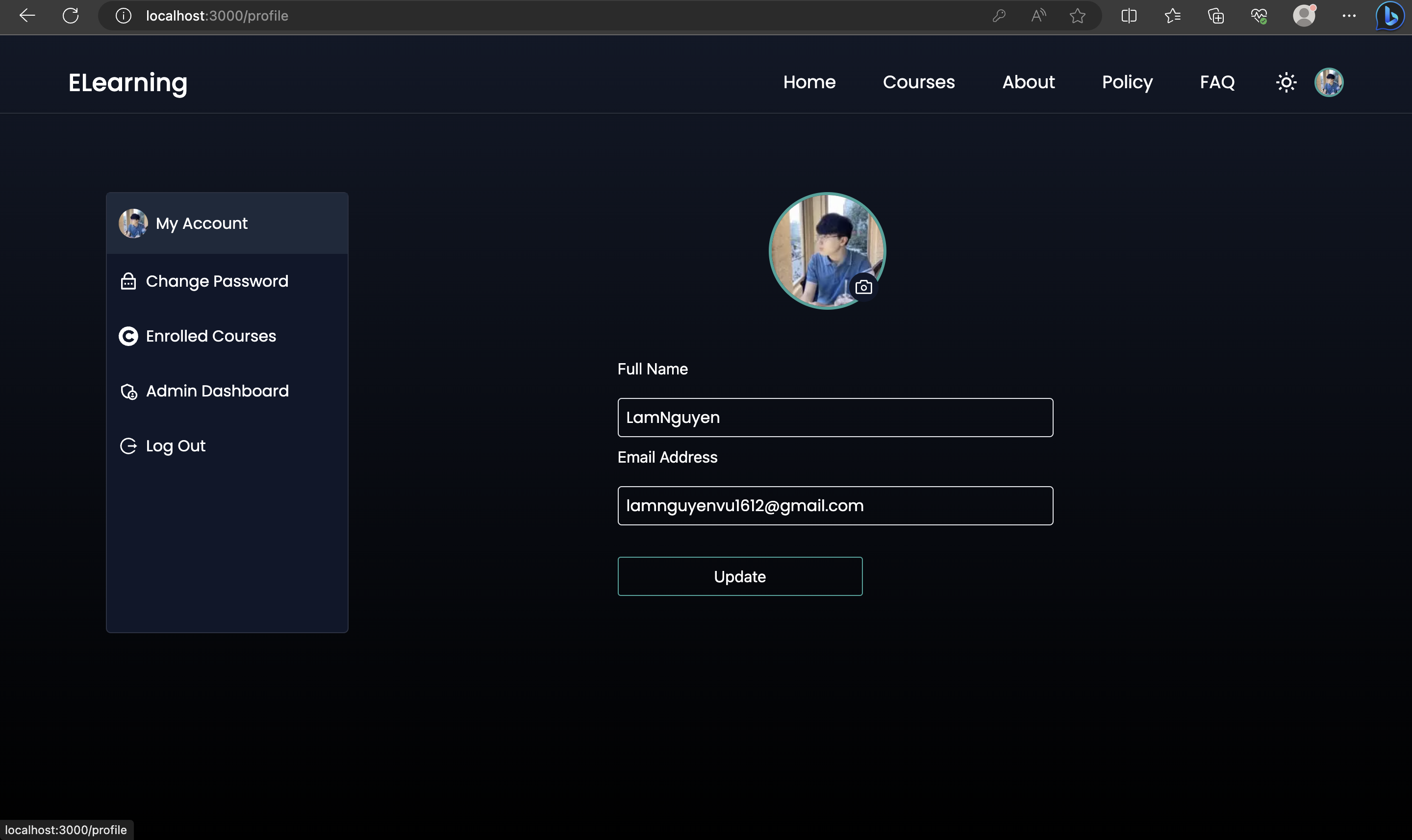Click Log Out in sidebar
The width and height of the screenshot is (1412, 840).
[175, 446]
